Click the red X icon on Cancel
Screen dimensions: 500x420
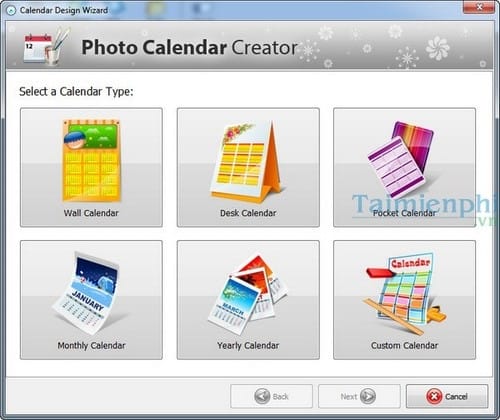tap(434, 396)
